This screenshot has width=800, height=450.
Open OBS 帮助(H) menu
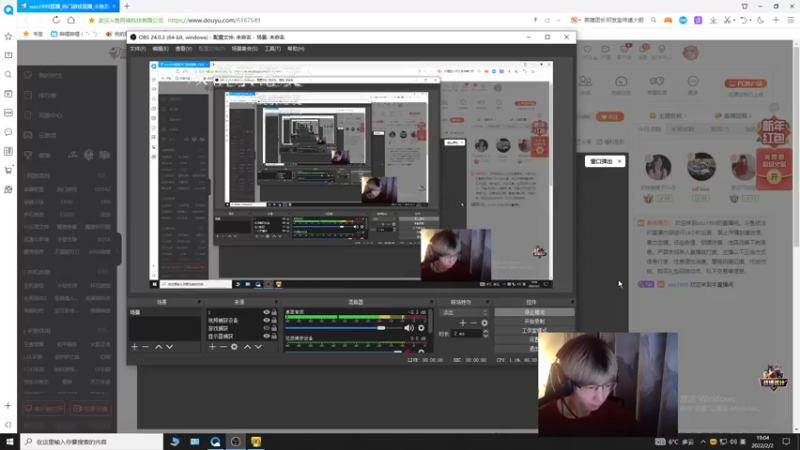tap(296, 49)
